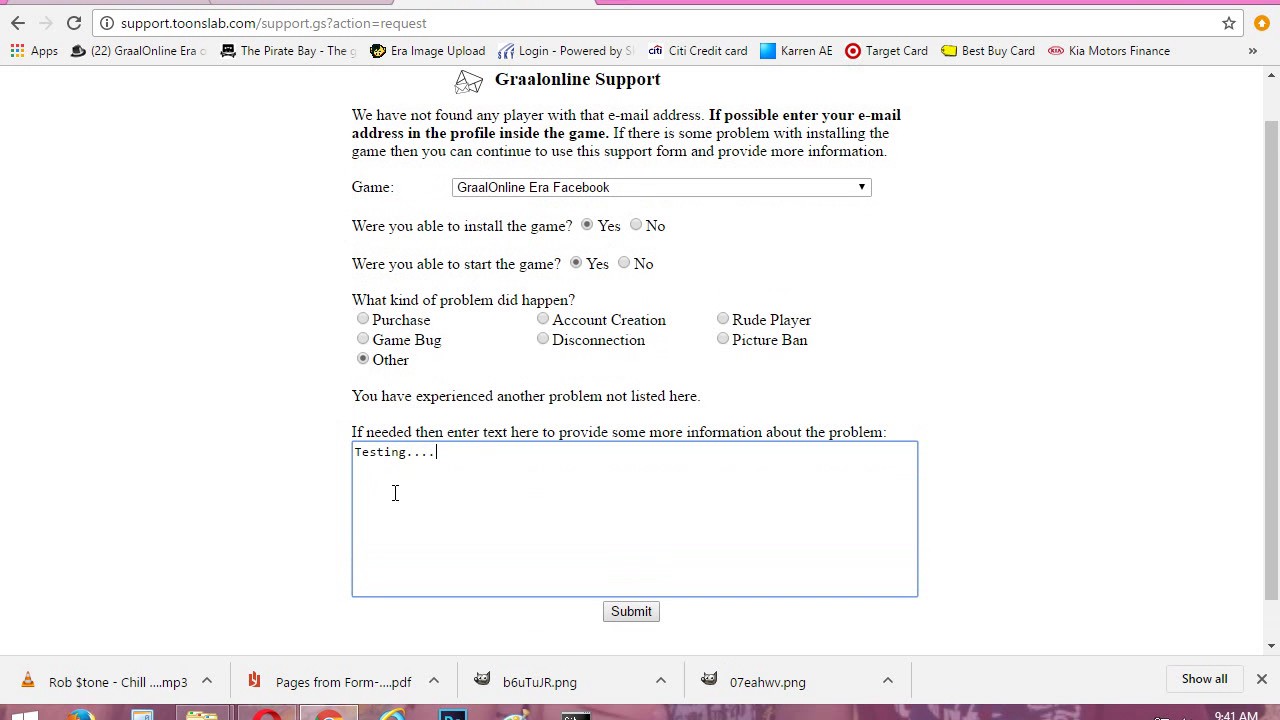Open the b6uTuJR.png download
1280x720 pixels.
526,682
